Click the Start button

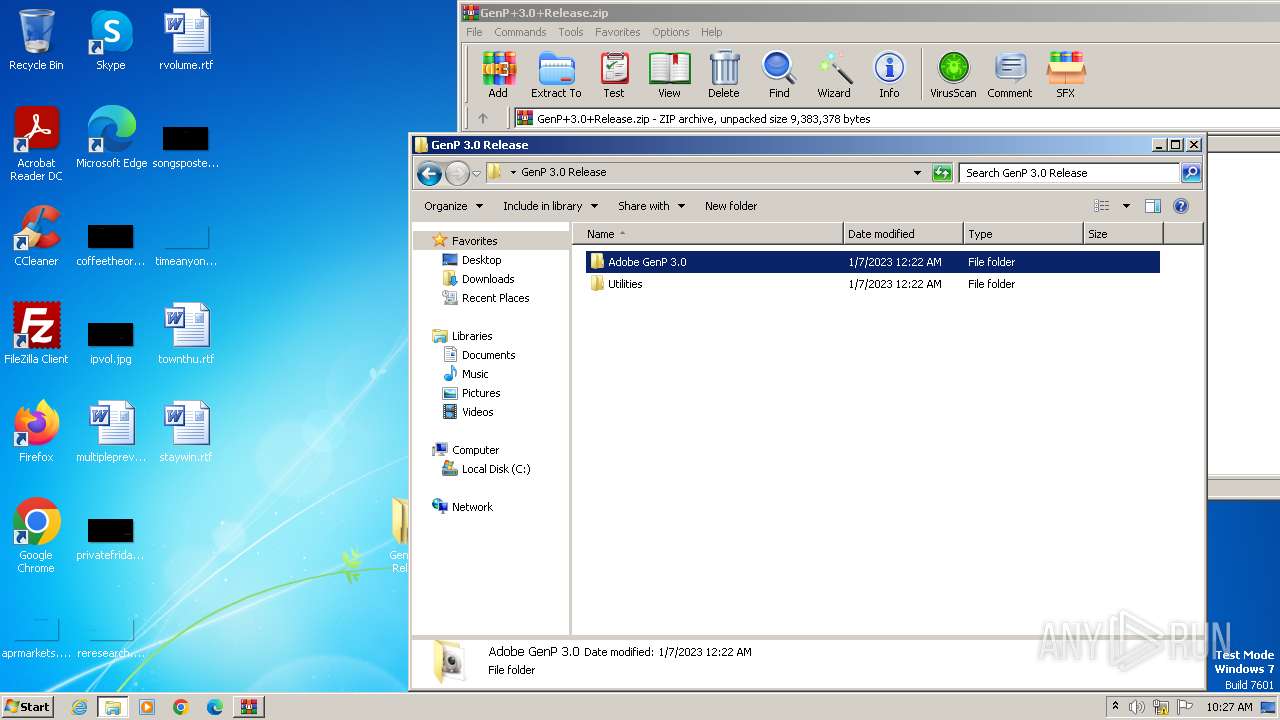tap(27, 706)
